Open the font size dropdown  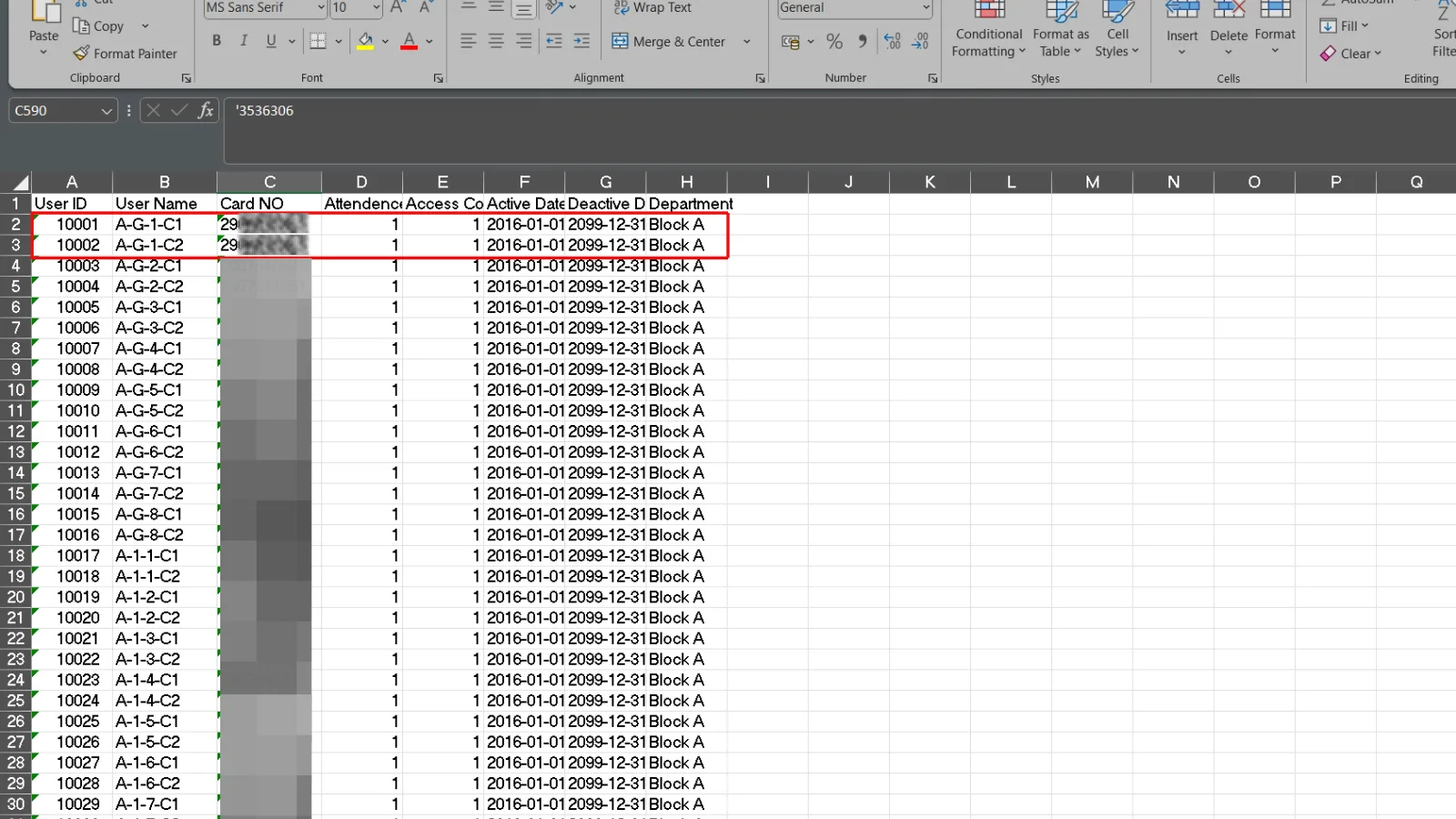tap(377, 8)
